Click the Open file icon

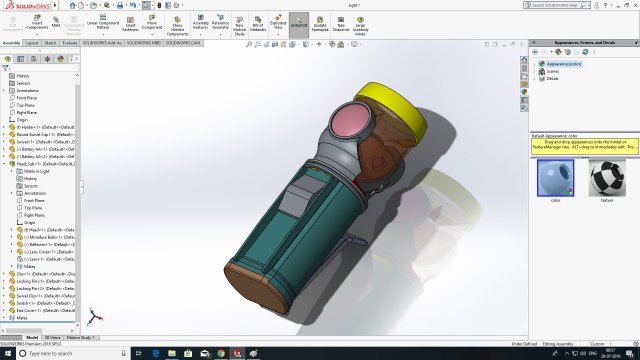point(93,5)
